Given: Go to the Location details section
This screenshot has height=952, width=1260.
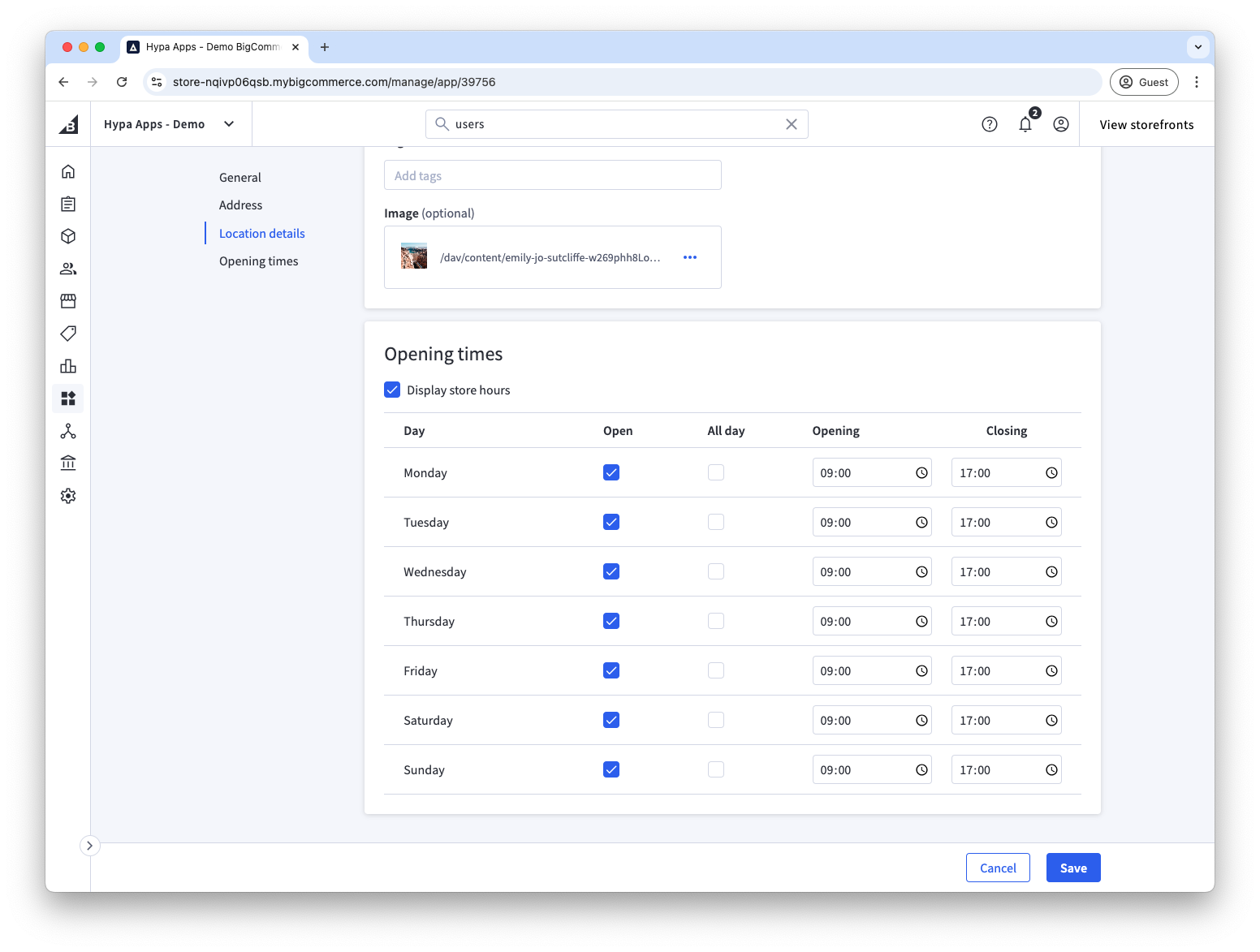Looking at the screenshot, I should point(262,234).
